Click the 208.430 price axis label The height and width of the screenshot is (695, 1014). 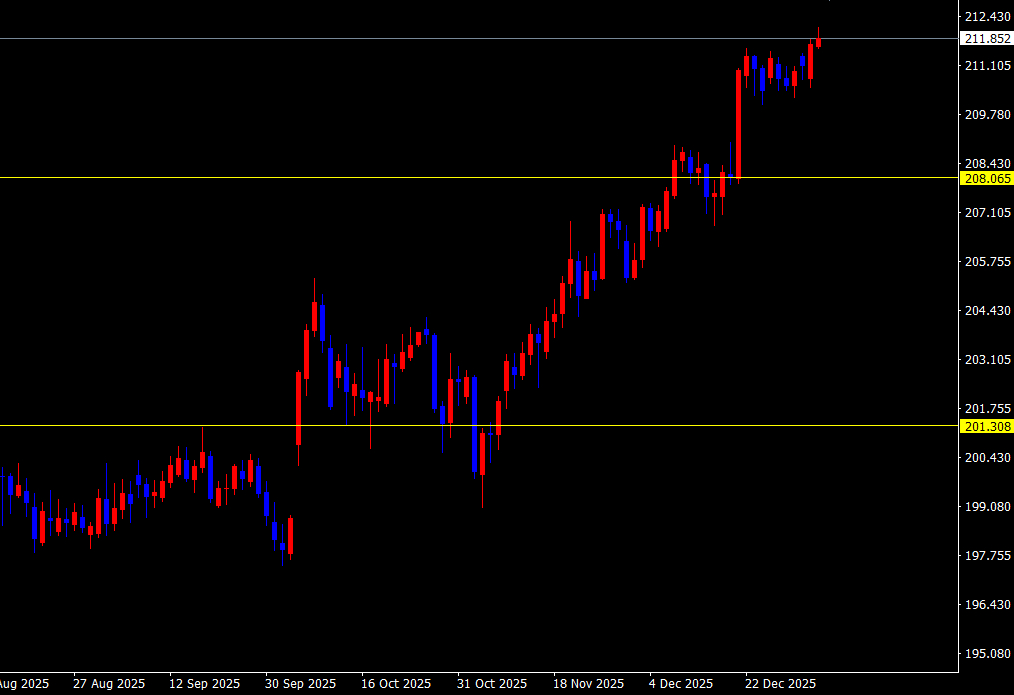click(987, 164)
